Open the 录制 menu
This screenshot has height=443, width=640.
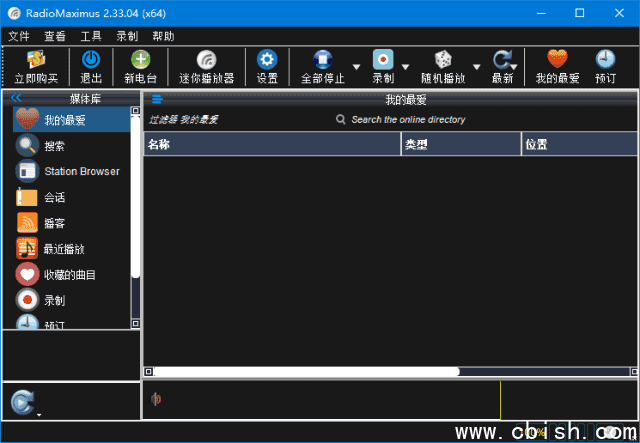click(127, 36)
